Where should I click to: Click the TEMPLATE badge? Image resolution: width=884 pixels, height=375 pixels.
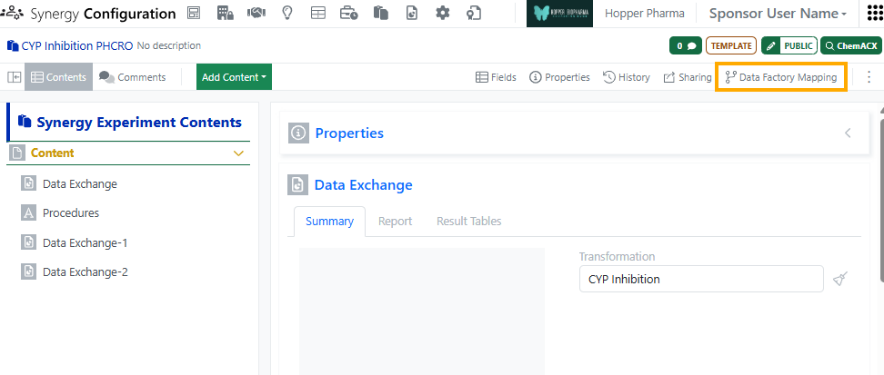pos(731,46)
